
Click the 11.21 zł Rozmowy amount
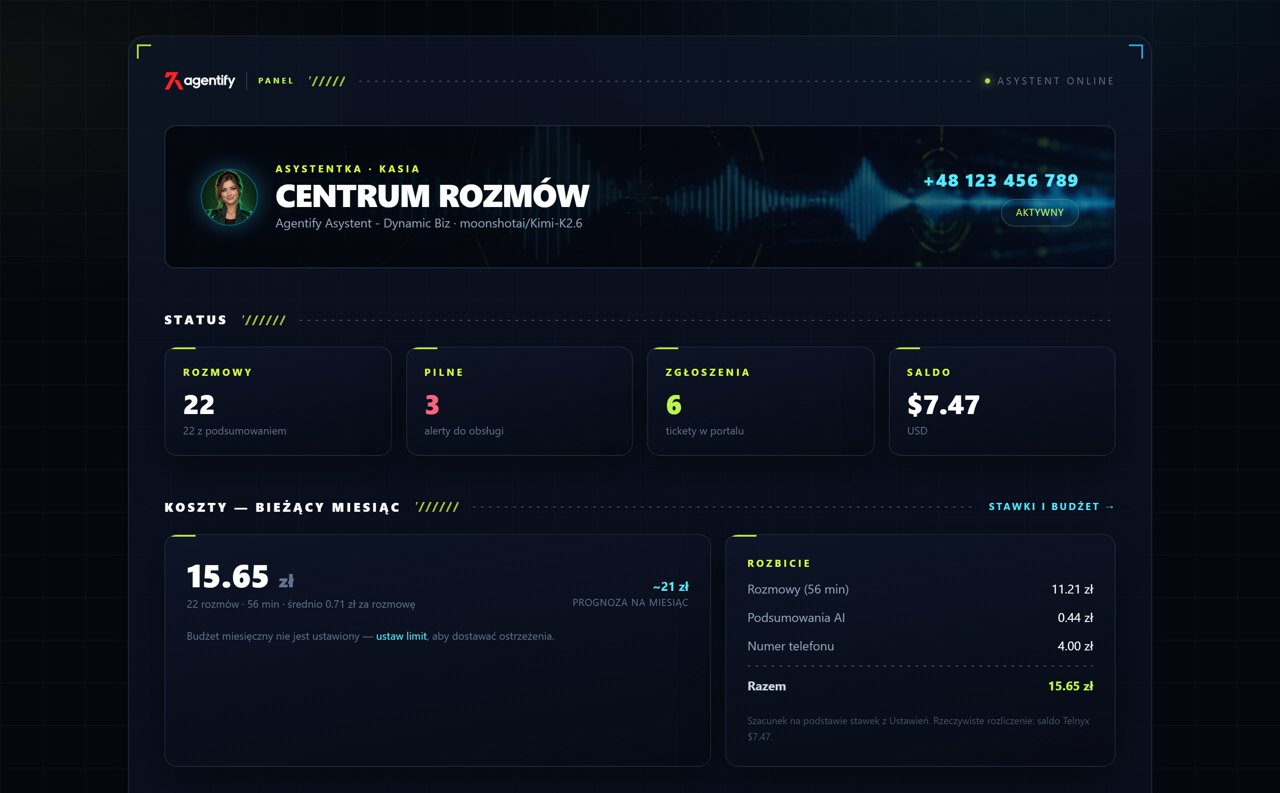(x=1072, y=590)
